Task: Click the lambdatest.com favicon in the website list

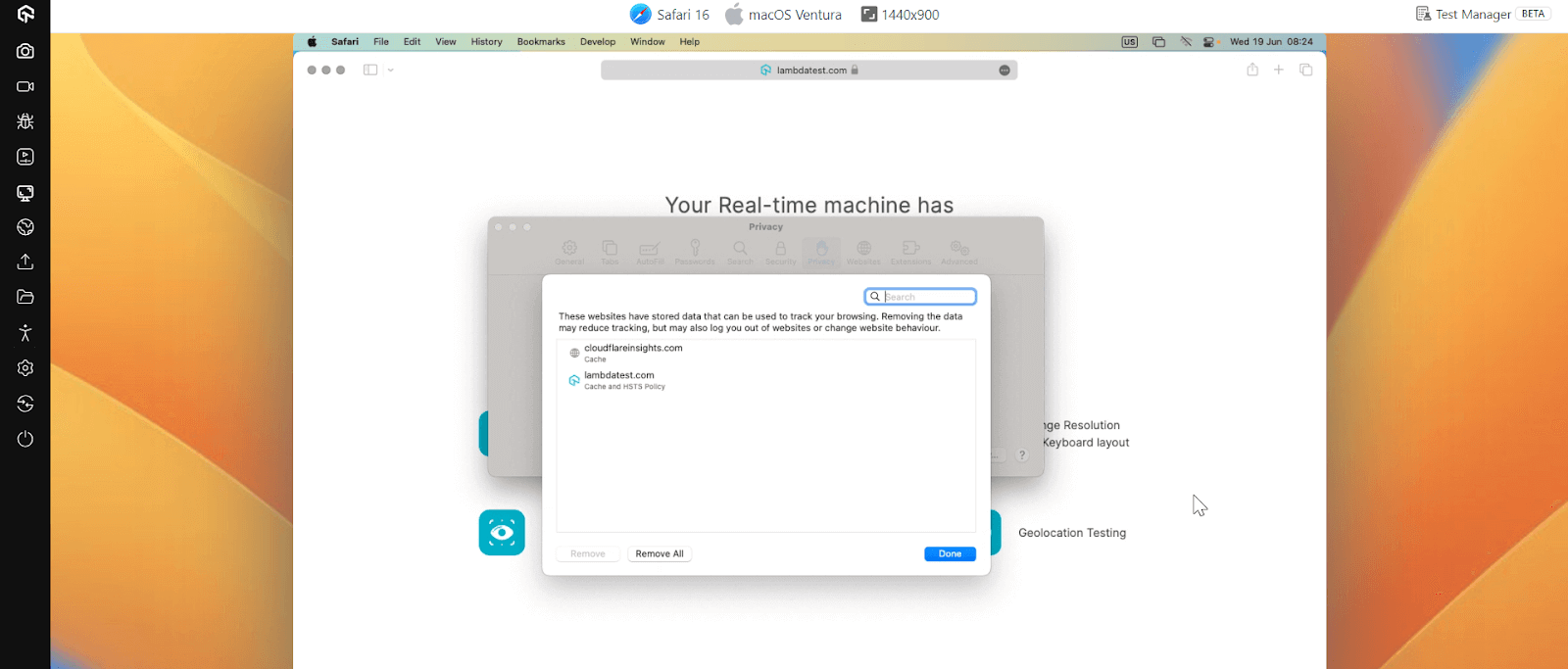Action: [574, 380]
